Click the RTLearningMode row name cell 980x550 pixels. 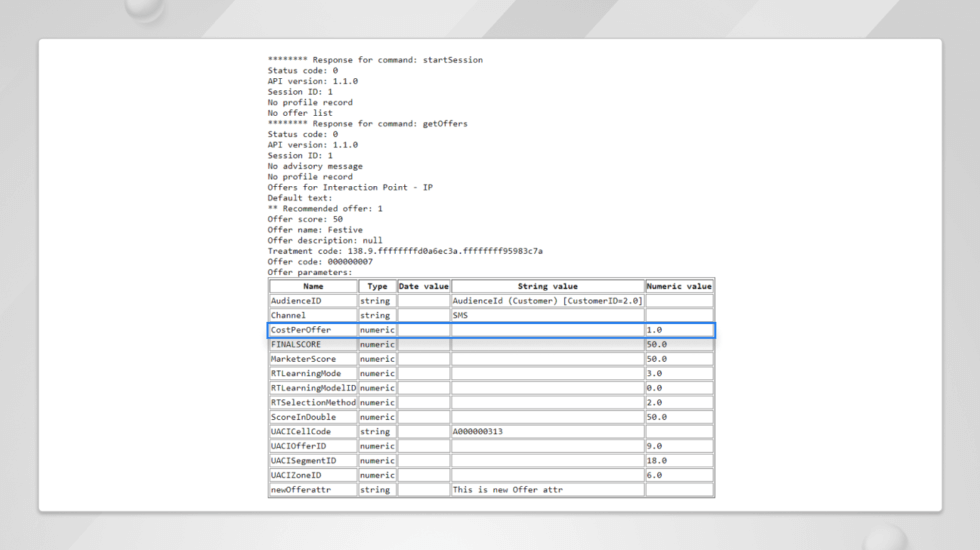tap(313, 373)
